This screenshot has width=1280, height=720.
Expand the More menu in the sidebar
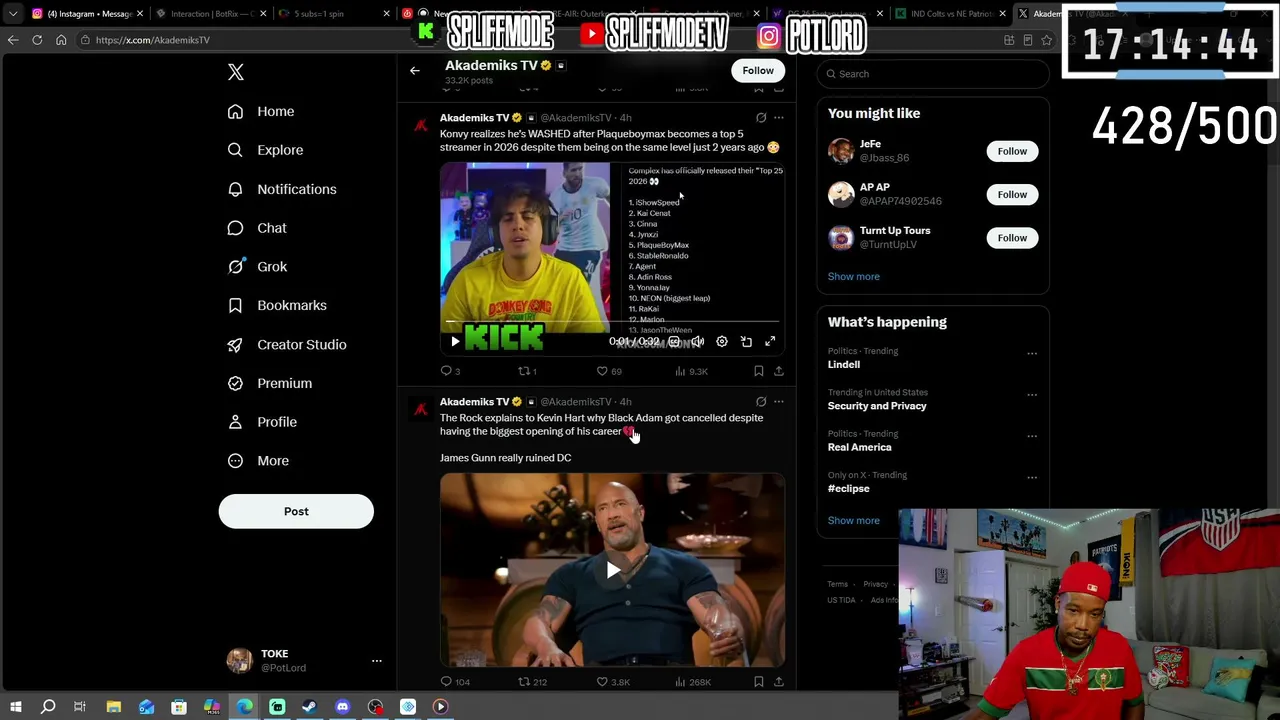click(x=258, y=461)
